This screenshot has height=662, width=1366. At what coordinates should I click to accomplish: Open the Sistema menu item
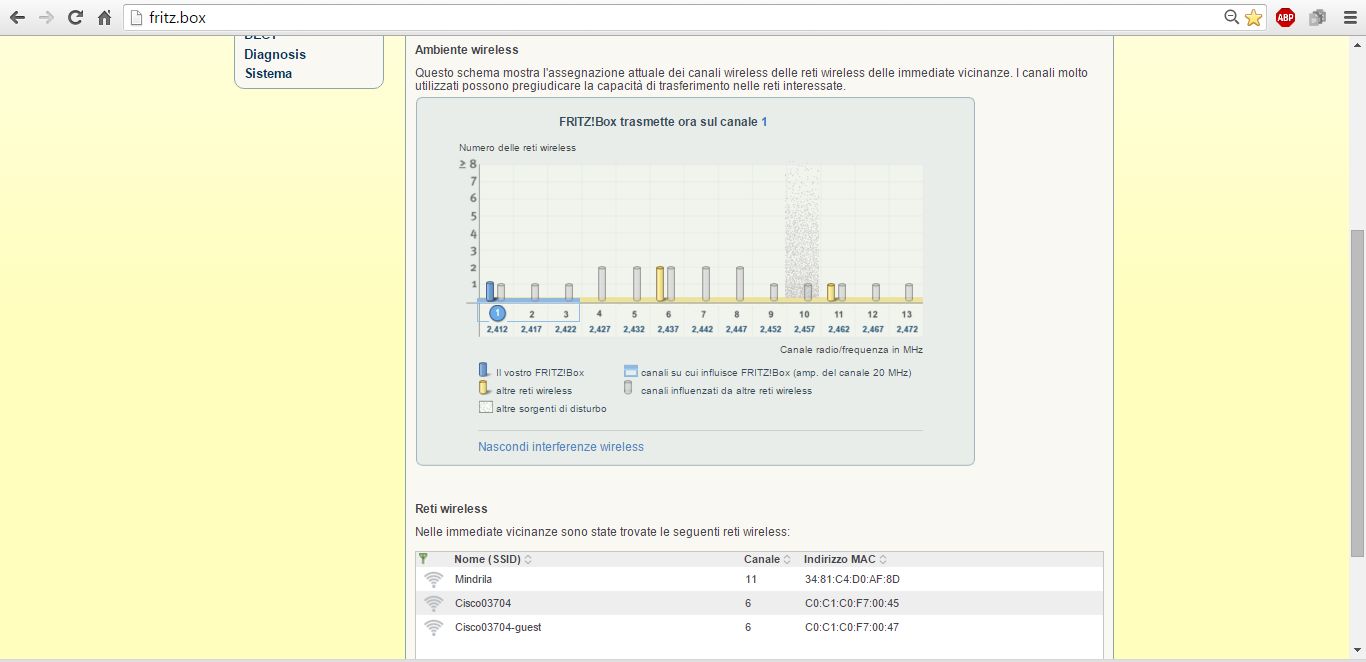click(268, 73)
